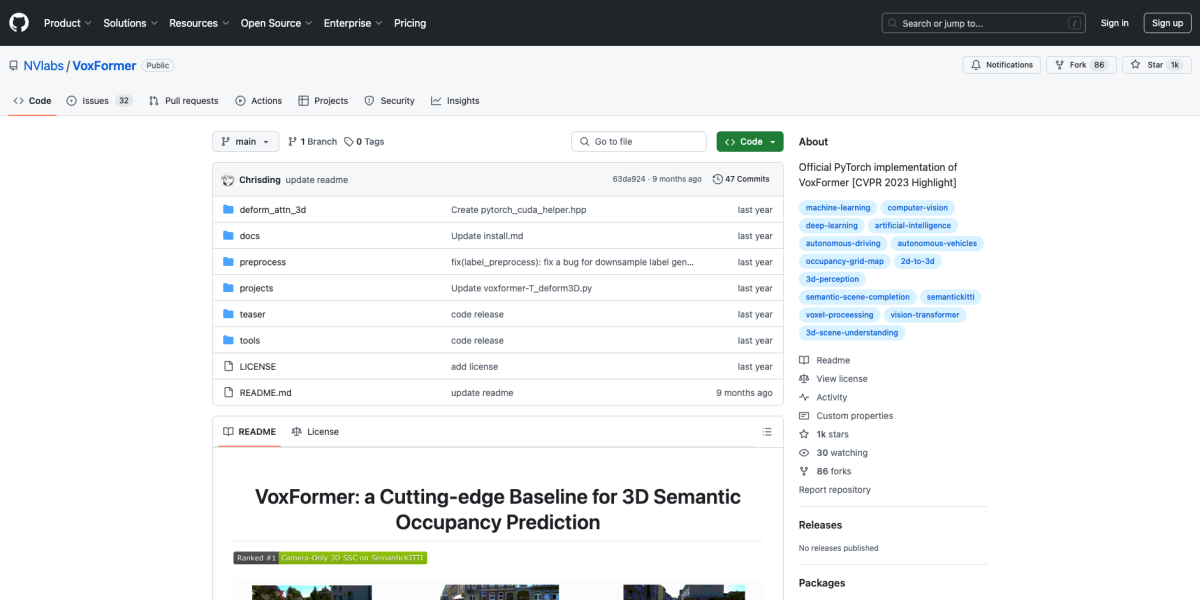1200x600 pixels.
Task: Click the commit history clock icon
Action: point(717,180)
